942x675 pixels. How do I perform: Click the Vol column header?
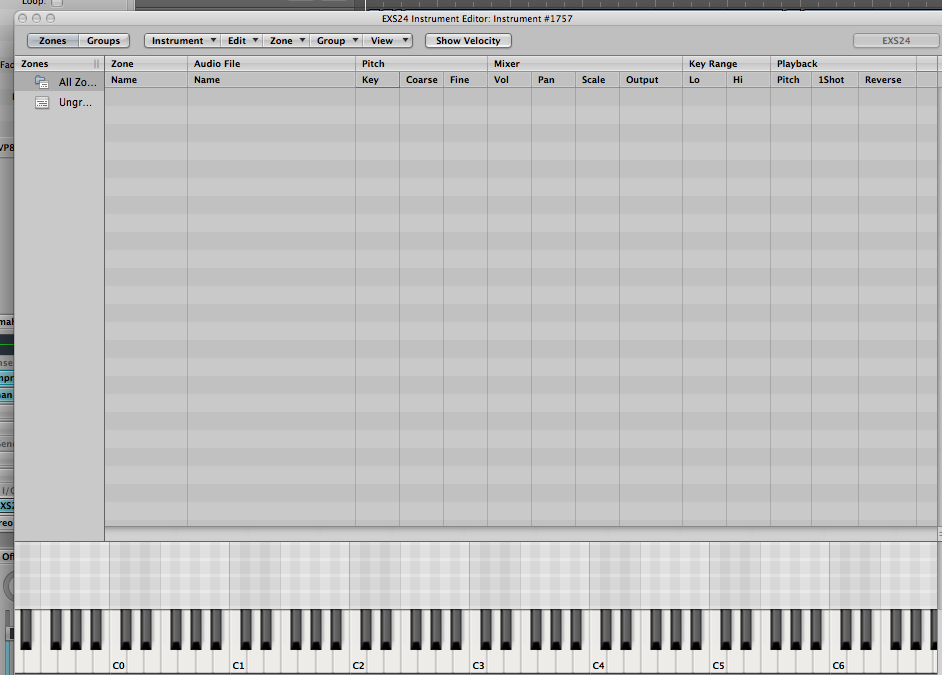click(509, 80)
